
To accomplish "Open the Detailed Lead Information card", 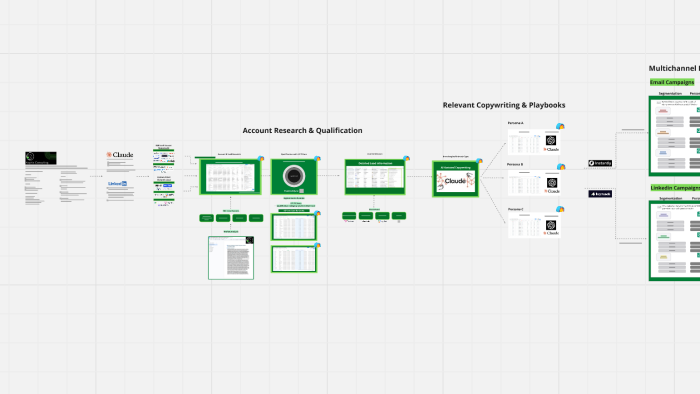I will pos(375,177).
